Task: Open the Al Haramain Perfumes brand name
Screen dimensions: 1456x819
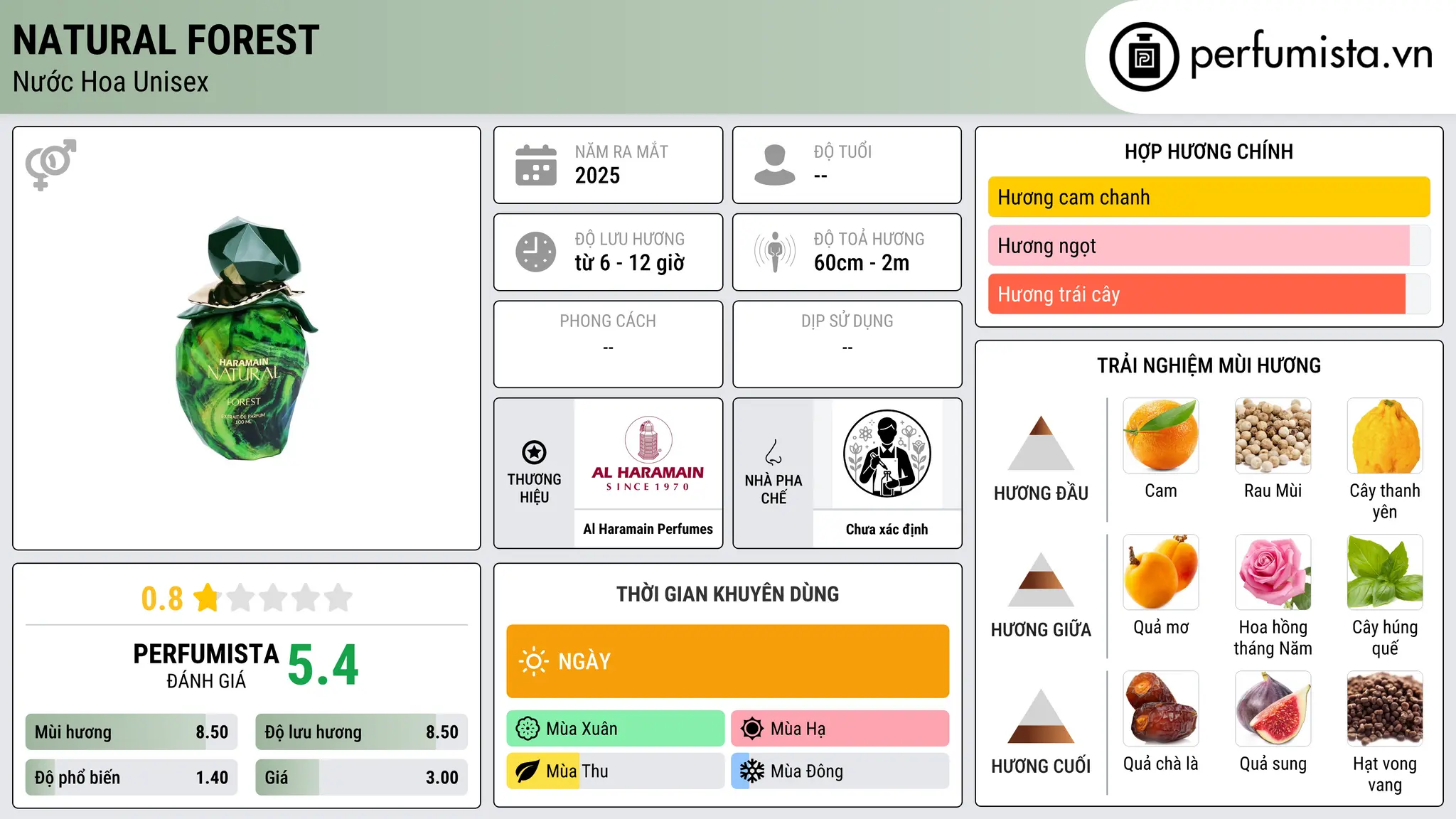Action: 648,529
